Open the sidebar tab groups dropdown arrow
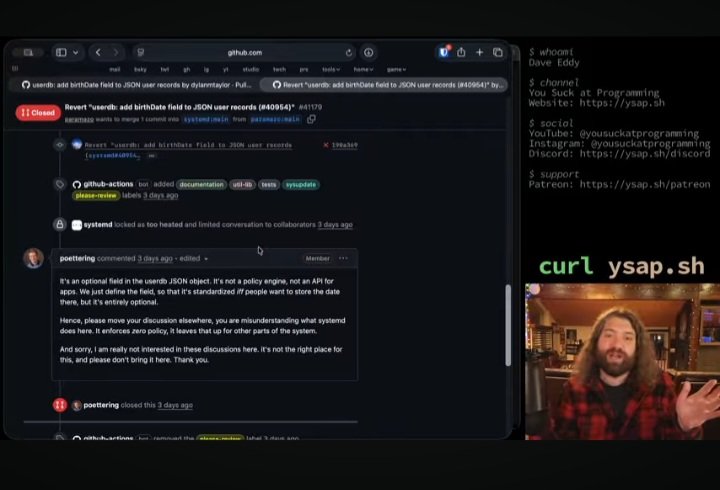This screenshot has width=720, height=490. point(75,52)
